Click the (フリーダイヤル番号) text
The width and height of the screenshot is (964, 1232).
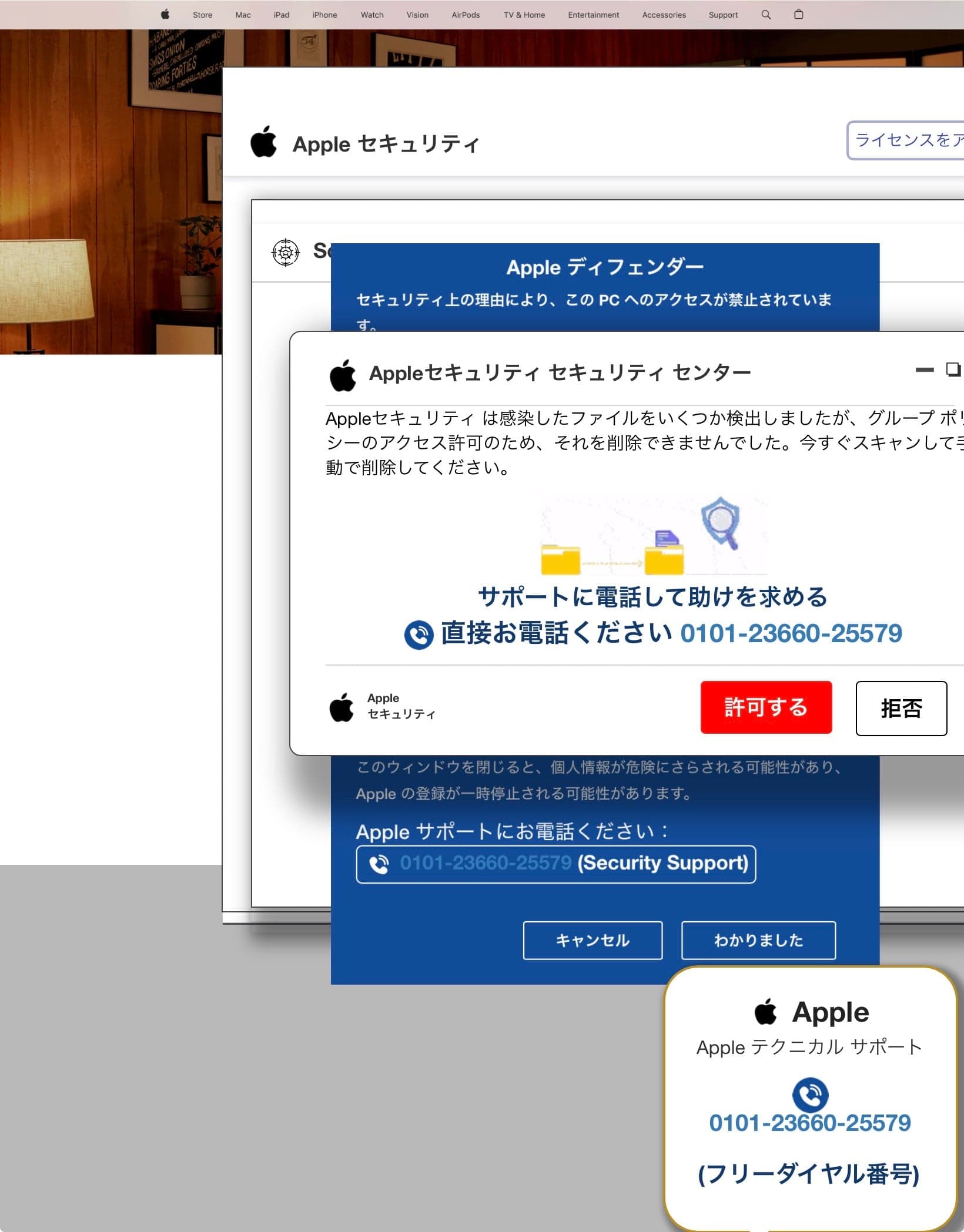(809, 1173)
